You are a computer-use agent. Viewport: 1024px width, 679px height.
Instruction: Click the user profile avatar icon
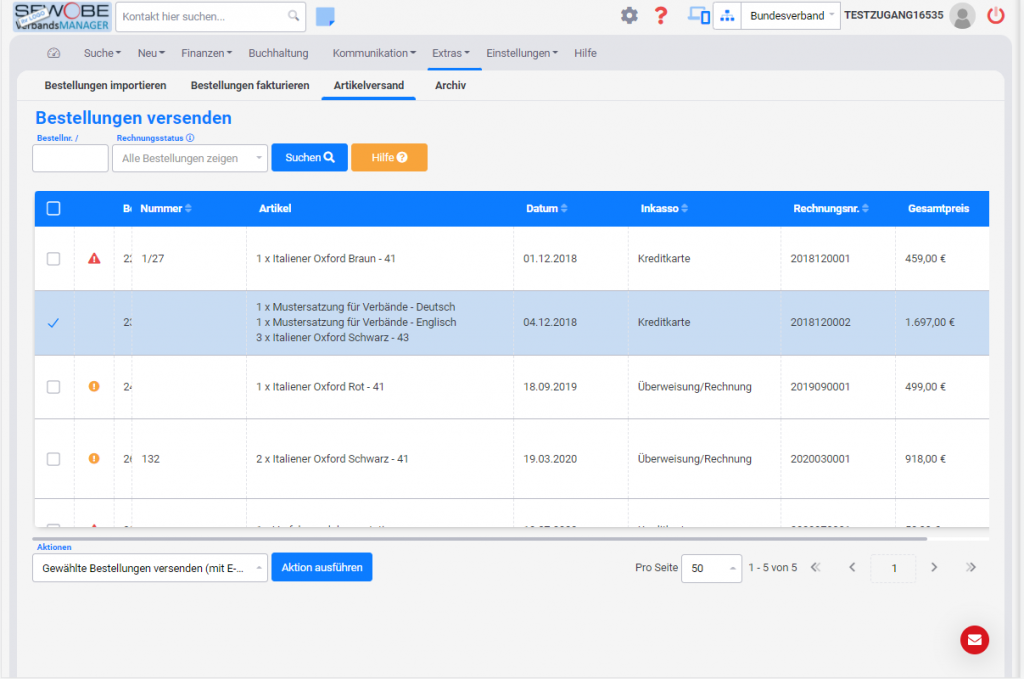(962, 16)
